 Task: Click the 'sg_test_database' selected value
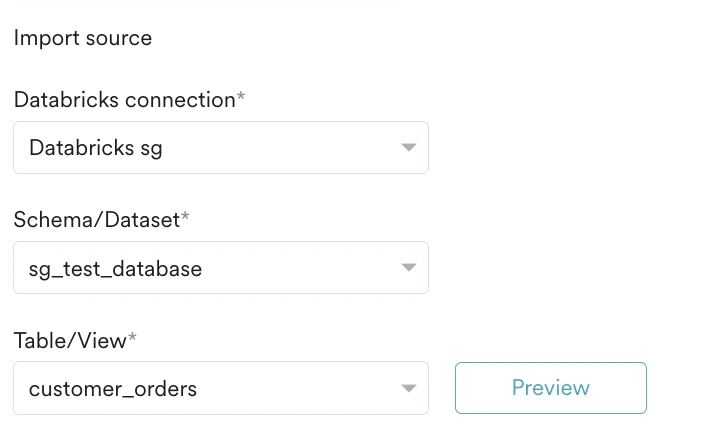click(x=115, y=268)
